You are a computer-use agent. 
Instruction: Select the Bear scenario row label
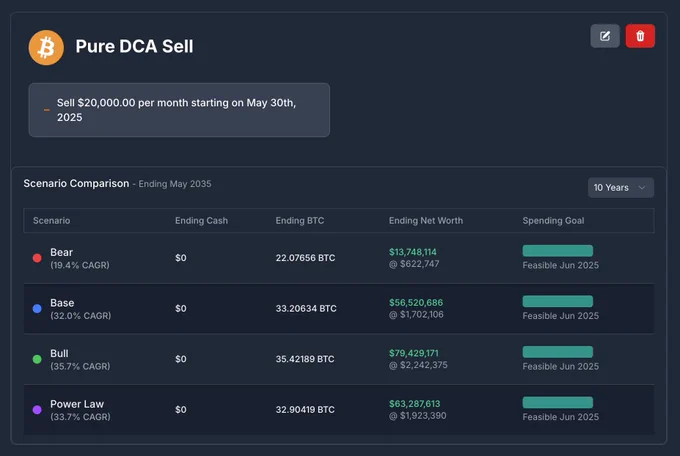tap(61, 252)
